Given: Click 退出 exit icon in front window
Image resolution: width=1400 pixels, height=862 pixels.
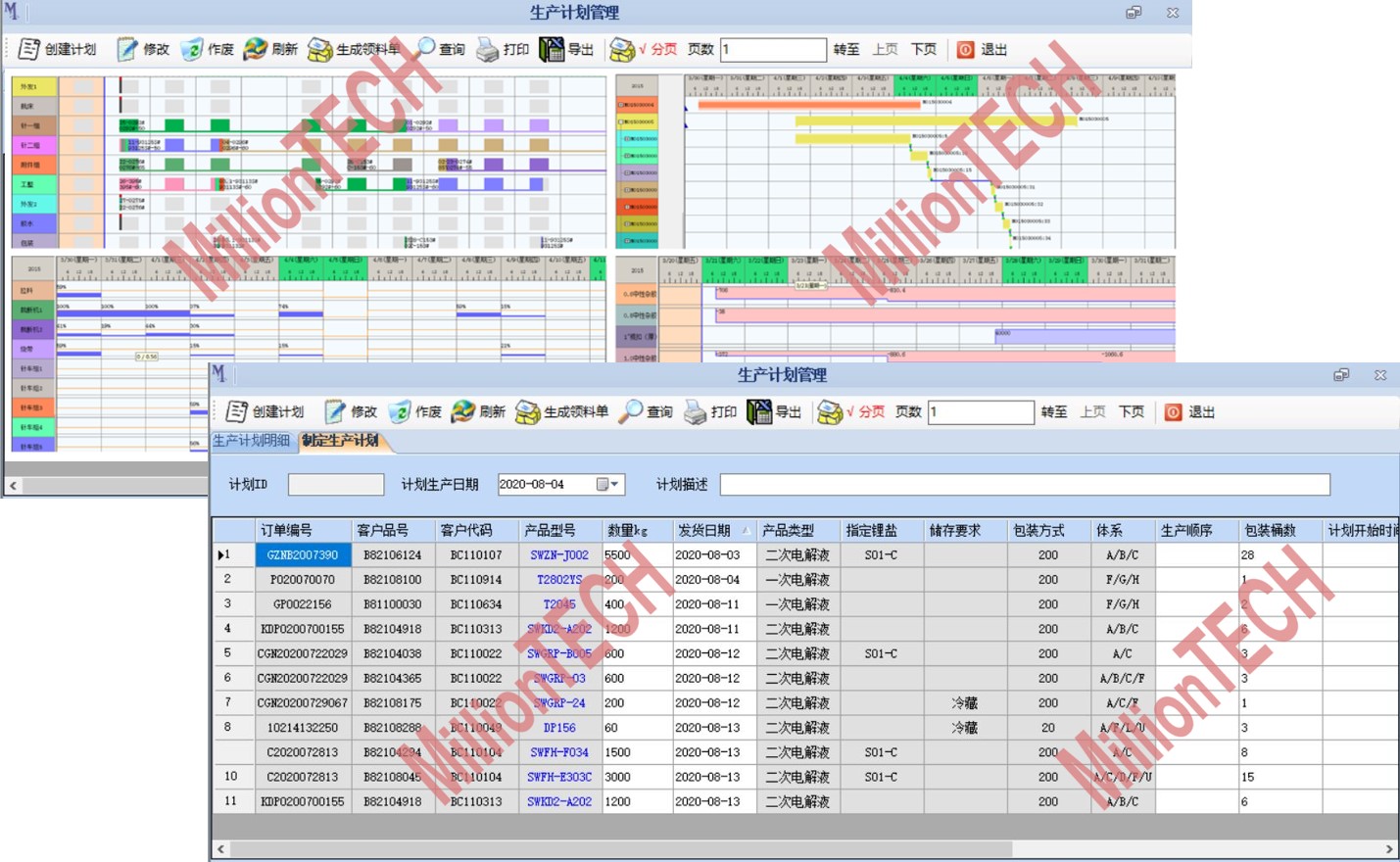Looking at the screenshot, I should [1173, 412].
